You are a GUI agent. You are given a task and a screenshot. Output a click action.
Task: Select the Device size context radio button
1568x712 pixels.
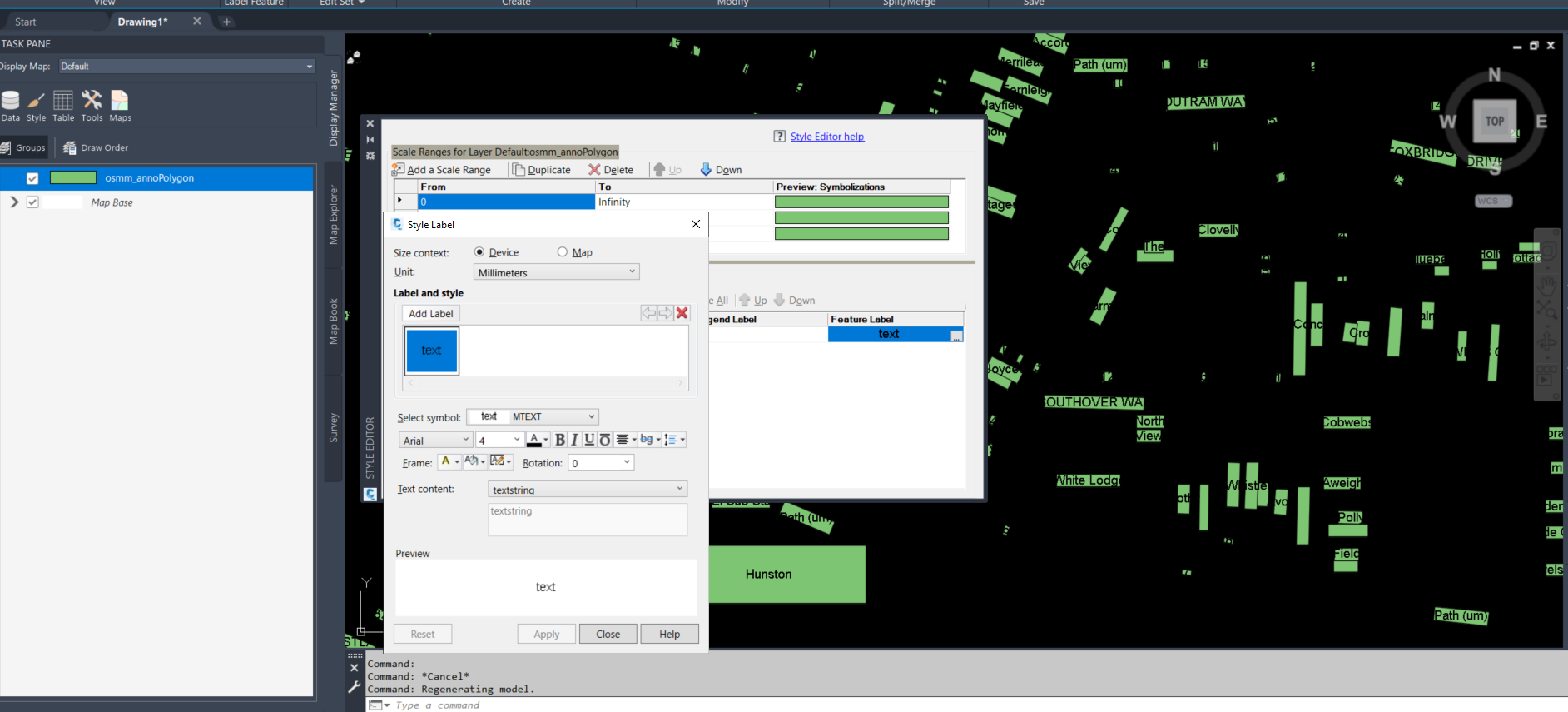tap(479, 252)
